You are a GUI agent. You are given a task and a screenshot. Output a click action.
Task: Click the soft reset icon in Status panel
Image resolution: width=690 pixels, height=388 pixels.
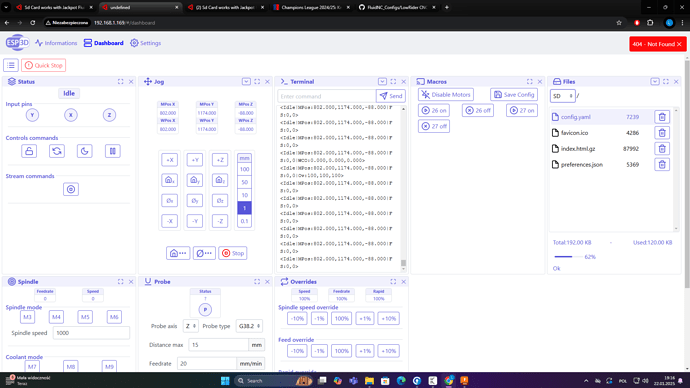coord(57,151)
